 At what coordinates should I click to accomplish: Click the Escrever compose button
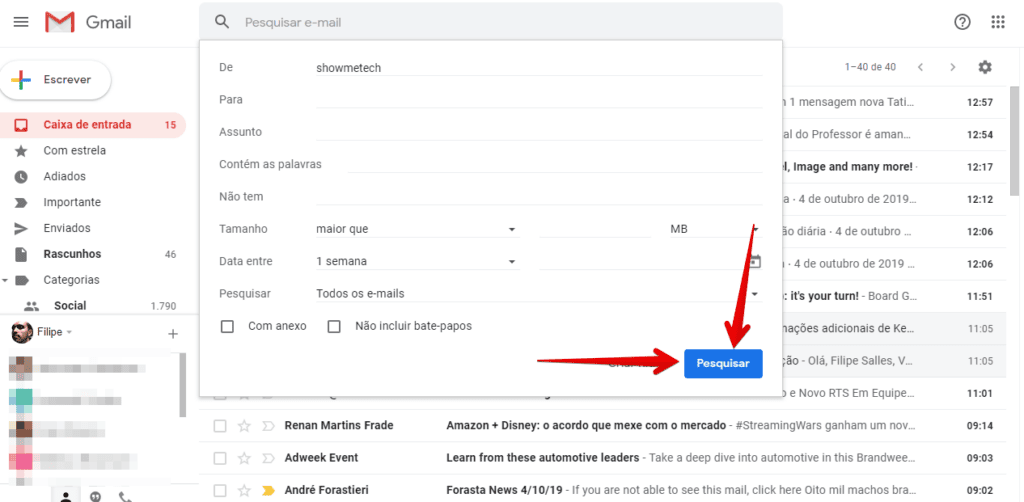pyautogui.click(x=56, y=80)
